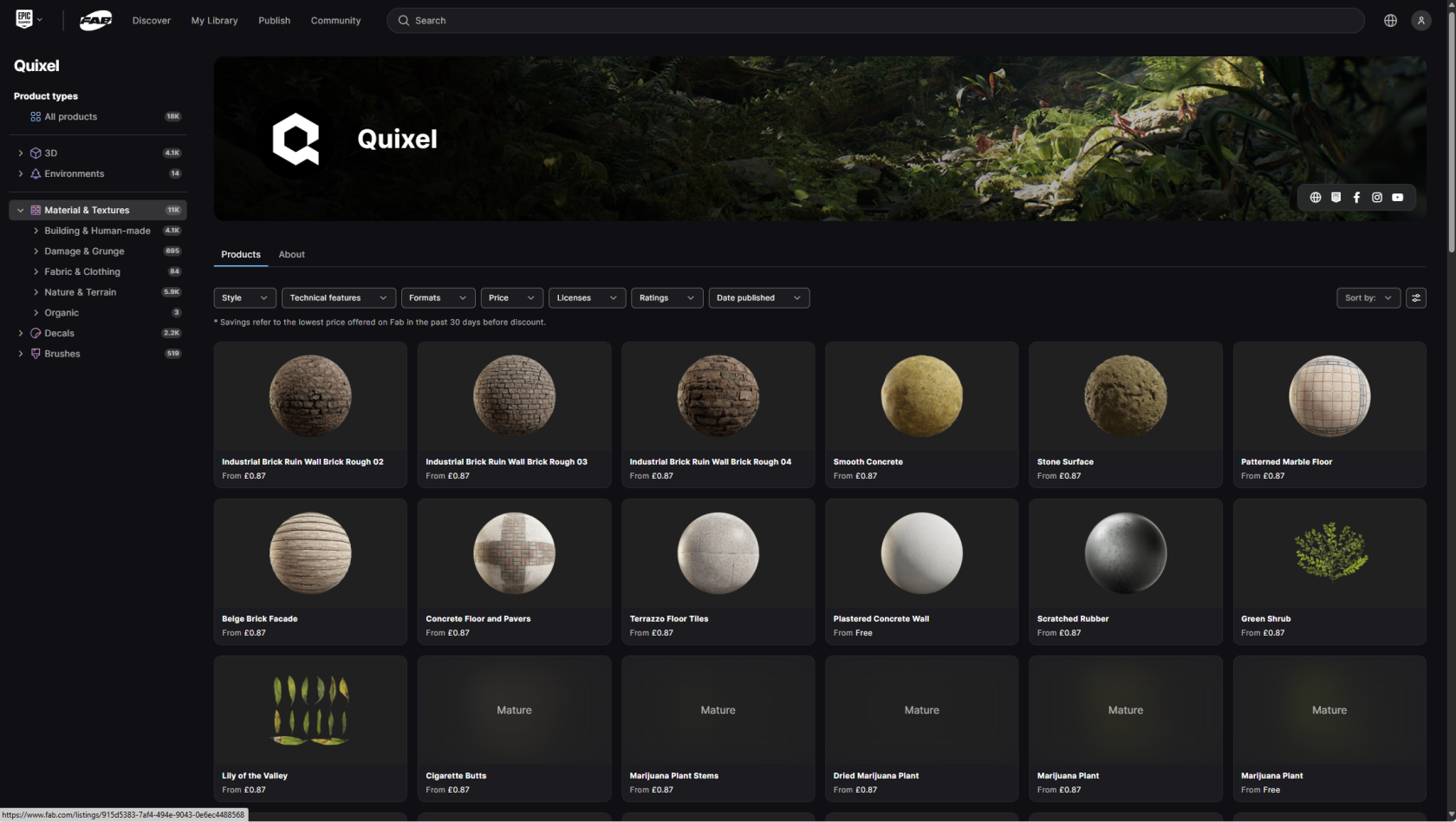Switch to the About tab
The height and width of the screenshot is (822, 1456).
coord(291,254)
